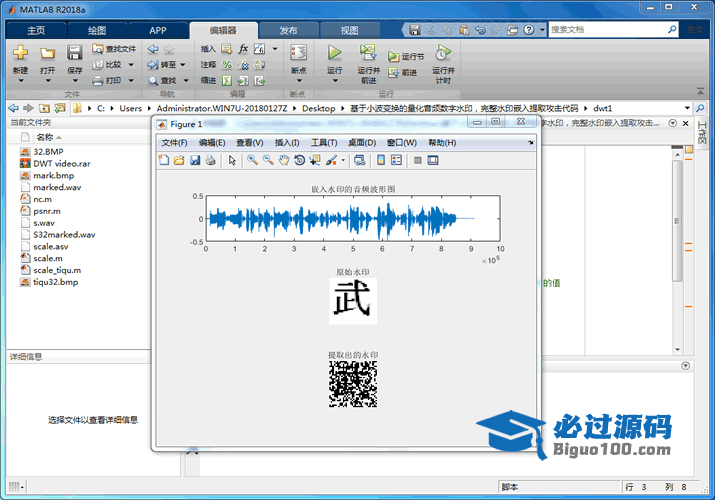Click Run and Time (运行并计时) icon
The image size is (715, 500).
coord(443,53)
